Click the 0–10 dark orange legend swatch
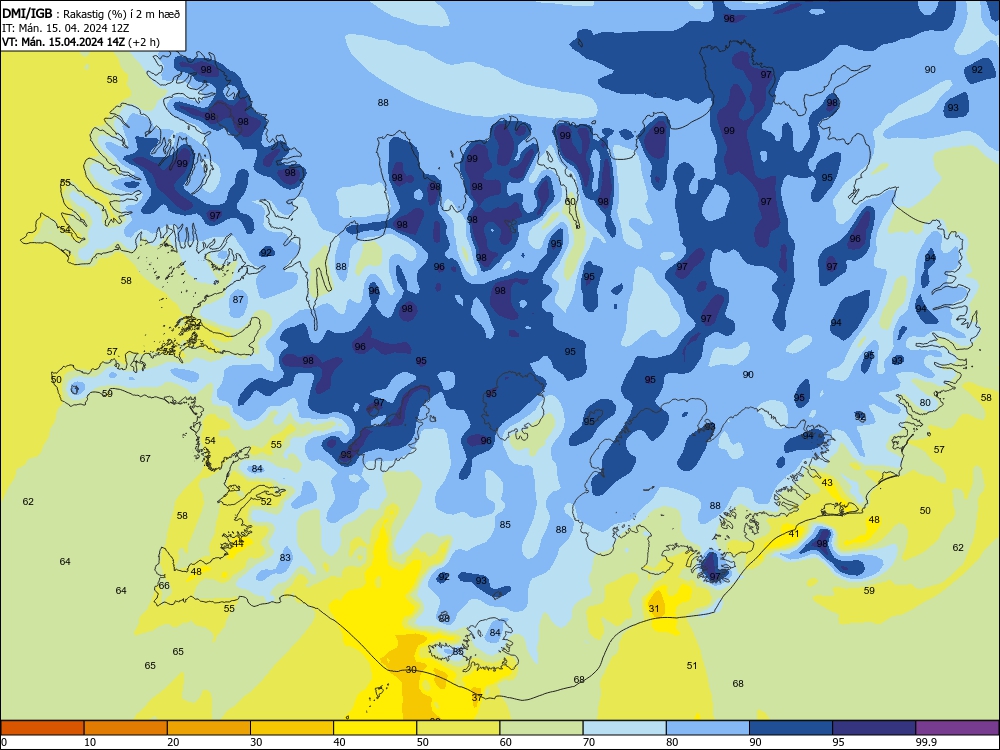The image size is (1000, 750). pos(42,728)
